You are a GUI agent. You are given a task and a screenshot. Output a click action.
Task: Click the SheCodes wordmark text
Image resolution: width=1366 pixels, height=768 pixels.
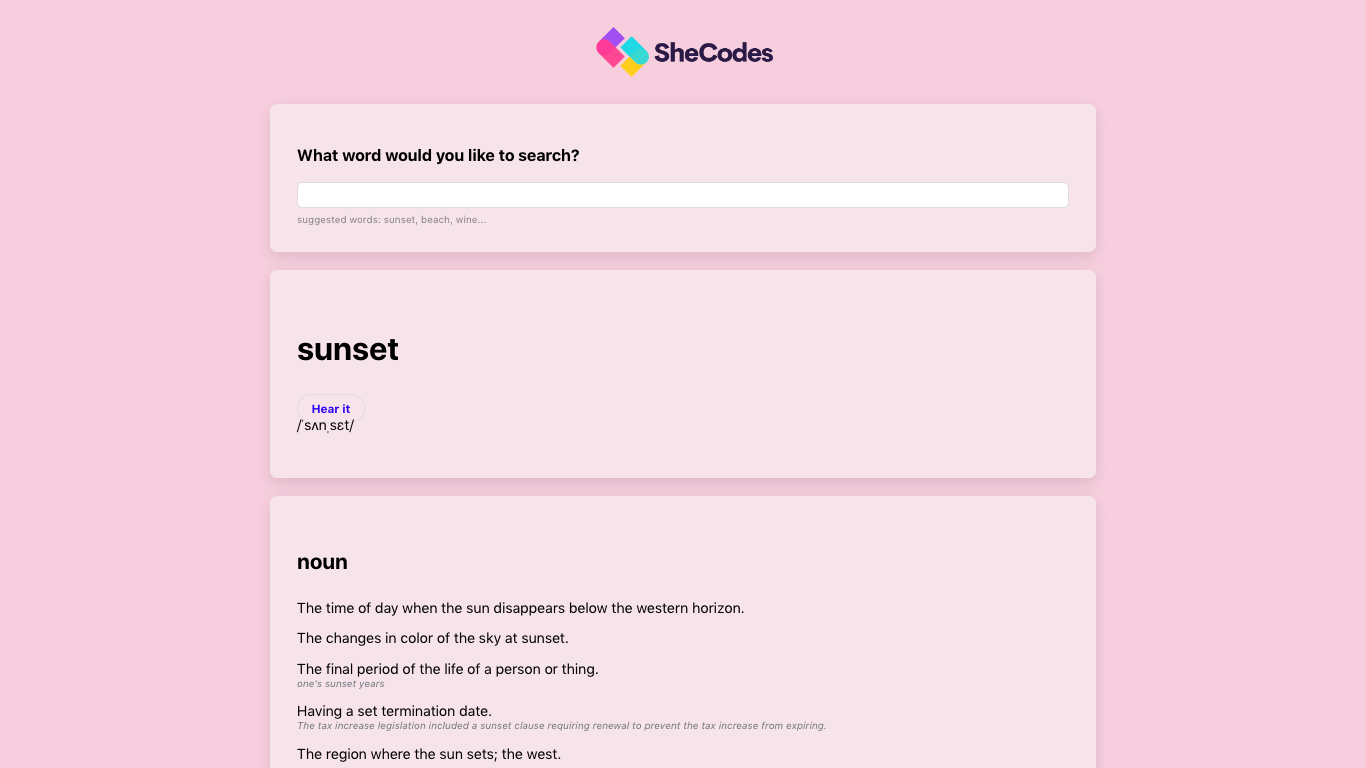tap(713, 53)
